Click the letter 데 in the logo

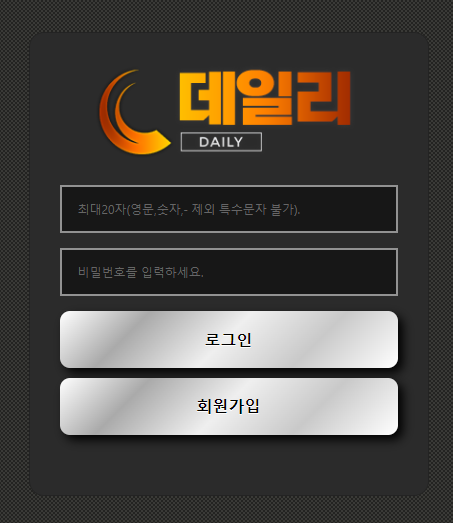click(x=206, y=98)
